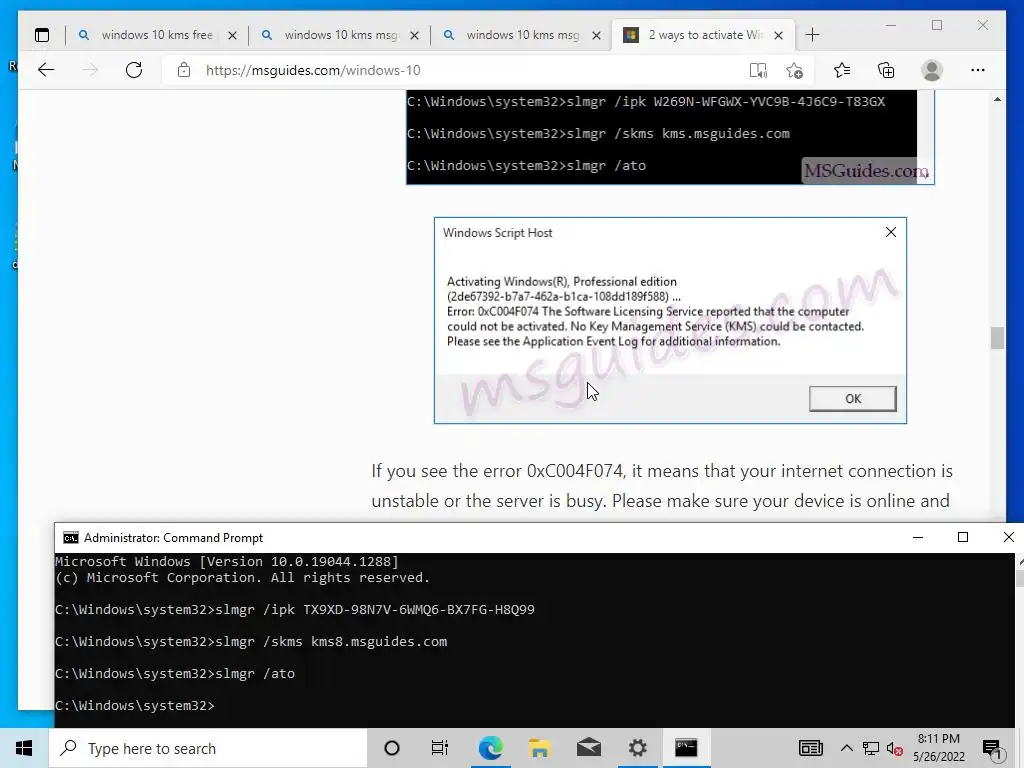1024x768 pixels.
Task: Click the Command Prompt taskbar icon
Action: 686,748
